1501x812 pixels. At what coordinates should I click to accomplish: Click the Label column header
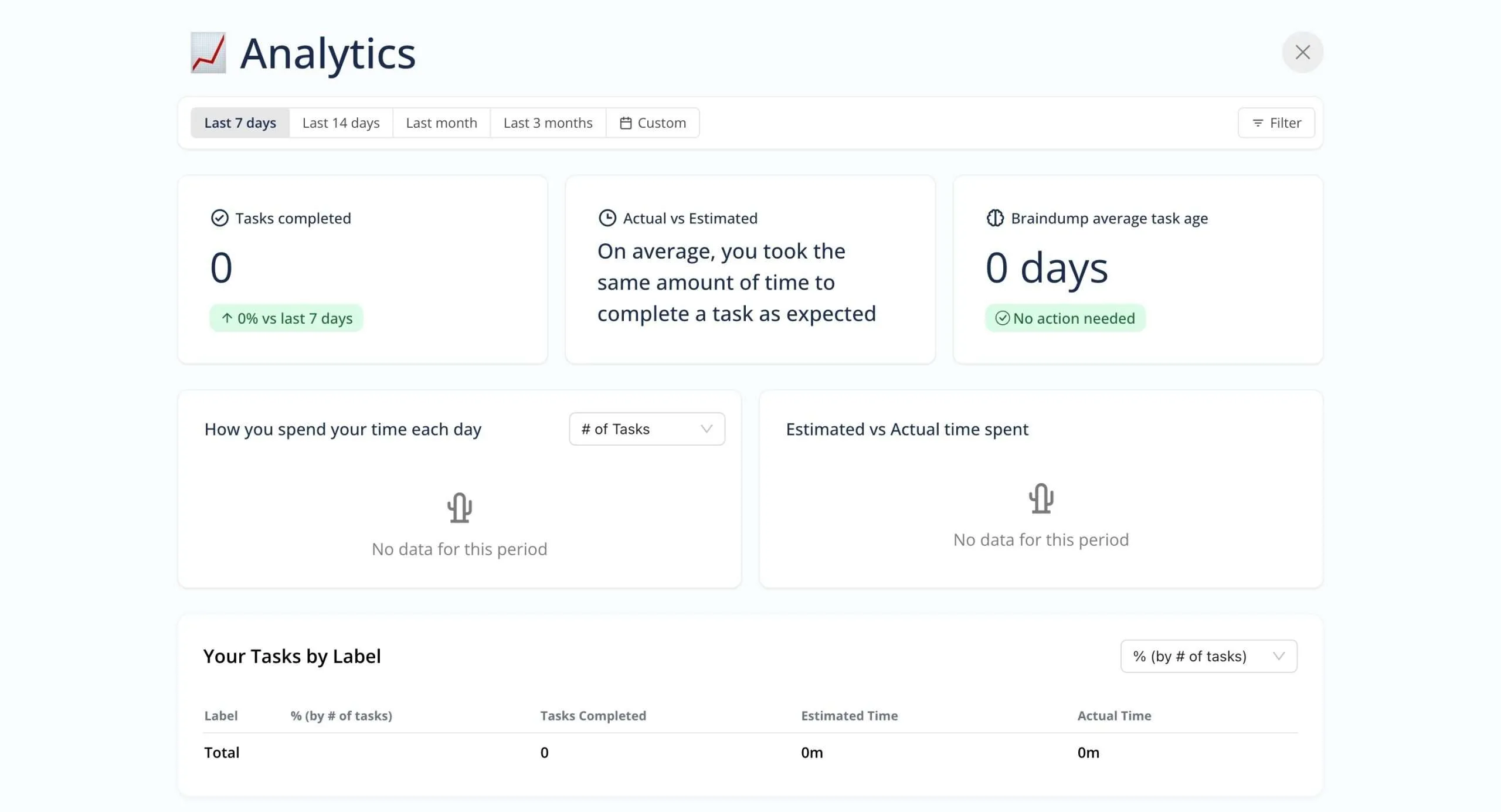click(x=220, y=715)
